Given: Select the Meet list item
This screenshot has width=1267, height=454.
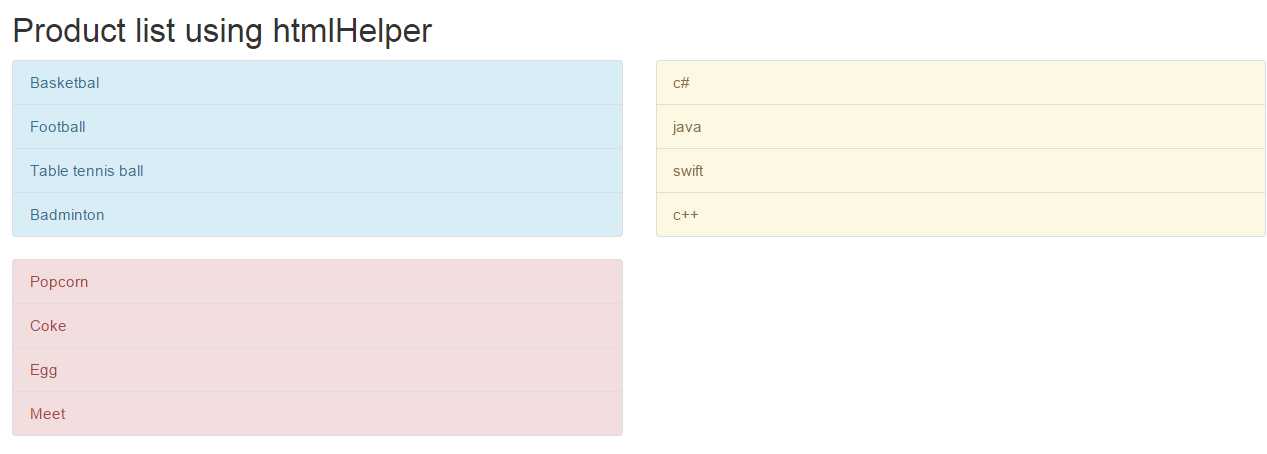Looking at the screenshot, I should point(48,414).
